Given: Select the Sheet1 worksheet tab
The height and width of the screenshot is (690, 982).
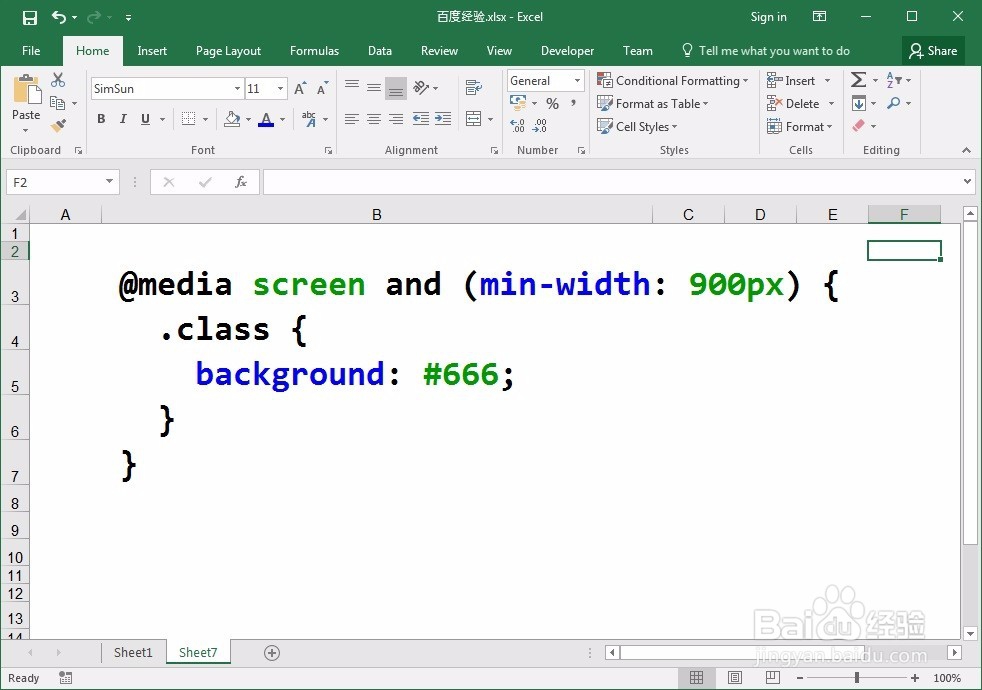Looking at the screenshot, I should (133, 652).
